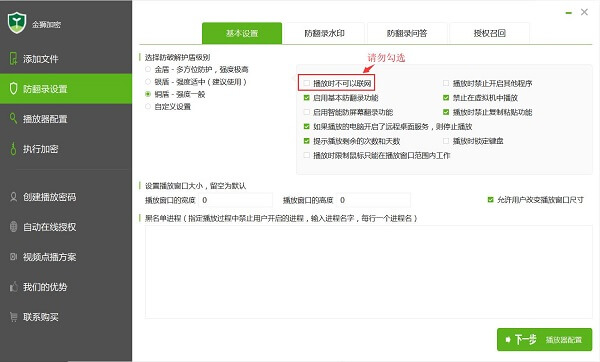Toggle 播放时禁止复制粘贴功能 checkbox

[x=446, y=112]
